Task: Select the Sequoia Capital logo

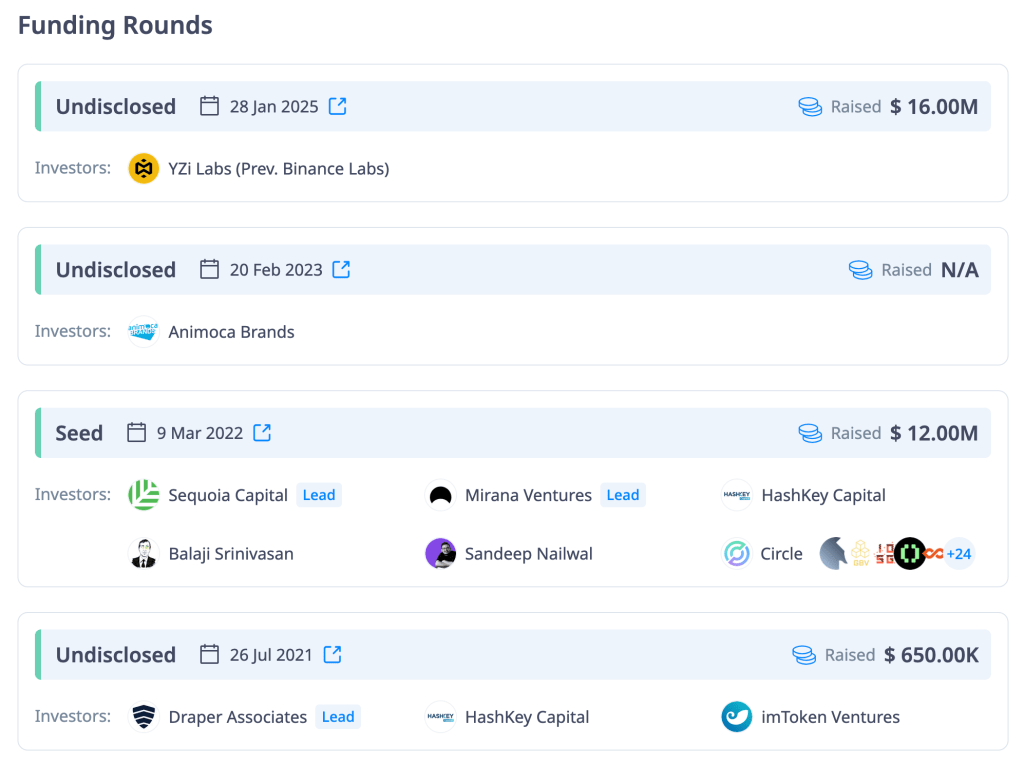Action: click(144, 494)
